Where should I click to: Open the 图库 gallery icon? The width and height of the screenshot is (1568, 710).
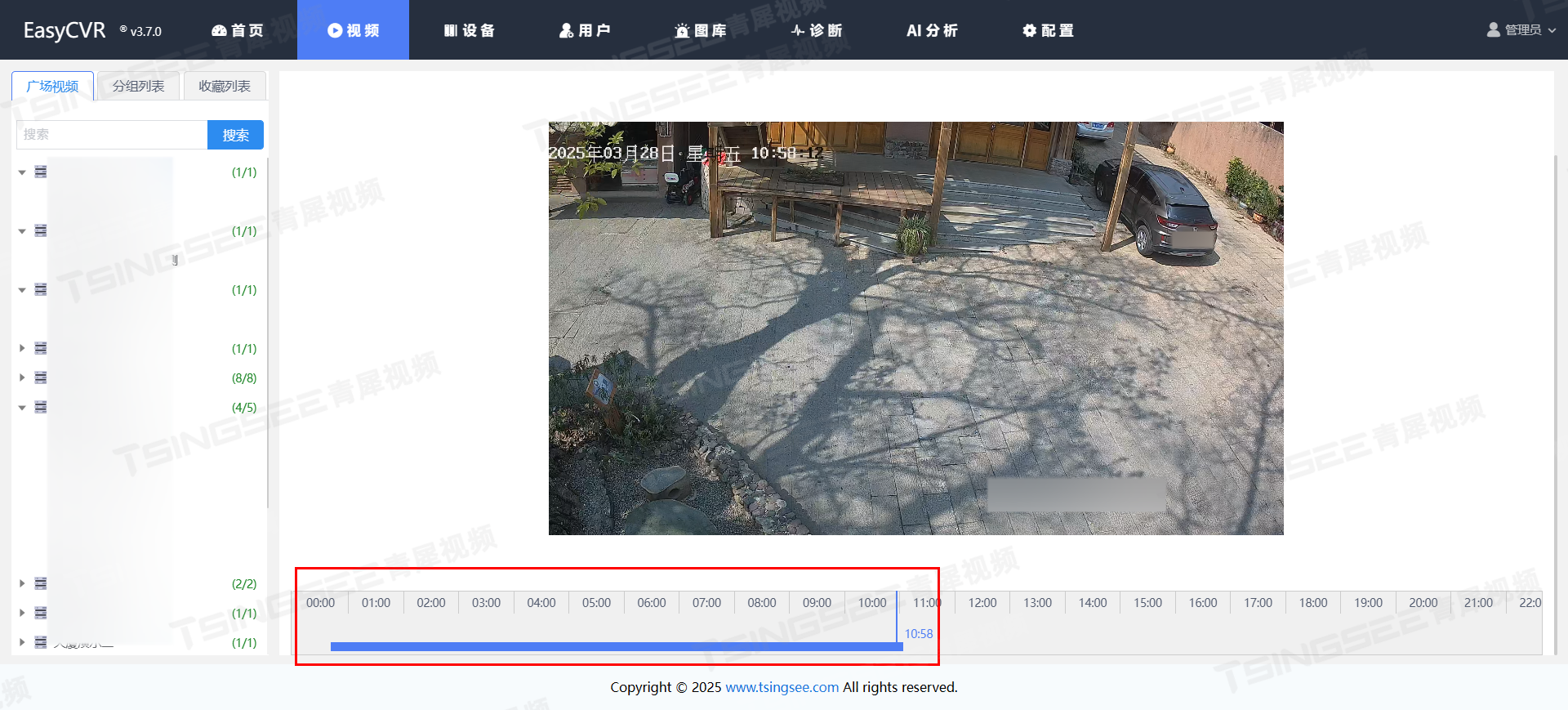[x=682, y=30]
